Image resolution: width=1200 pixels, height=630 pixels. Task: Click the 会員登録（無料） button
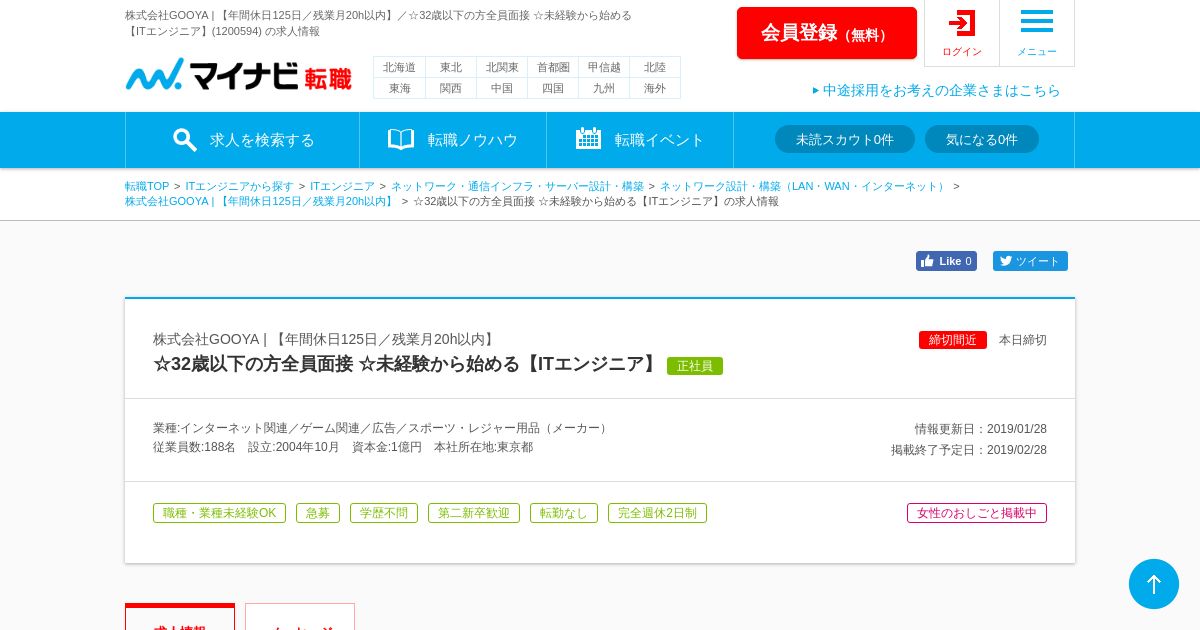[x=827, y=33]
